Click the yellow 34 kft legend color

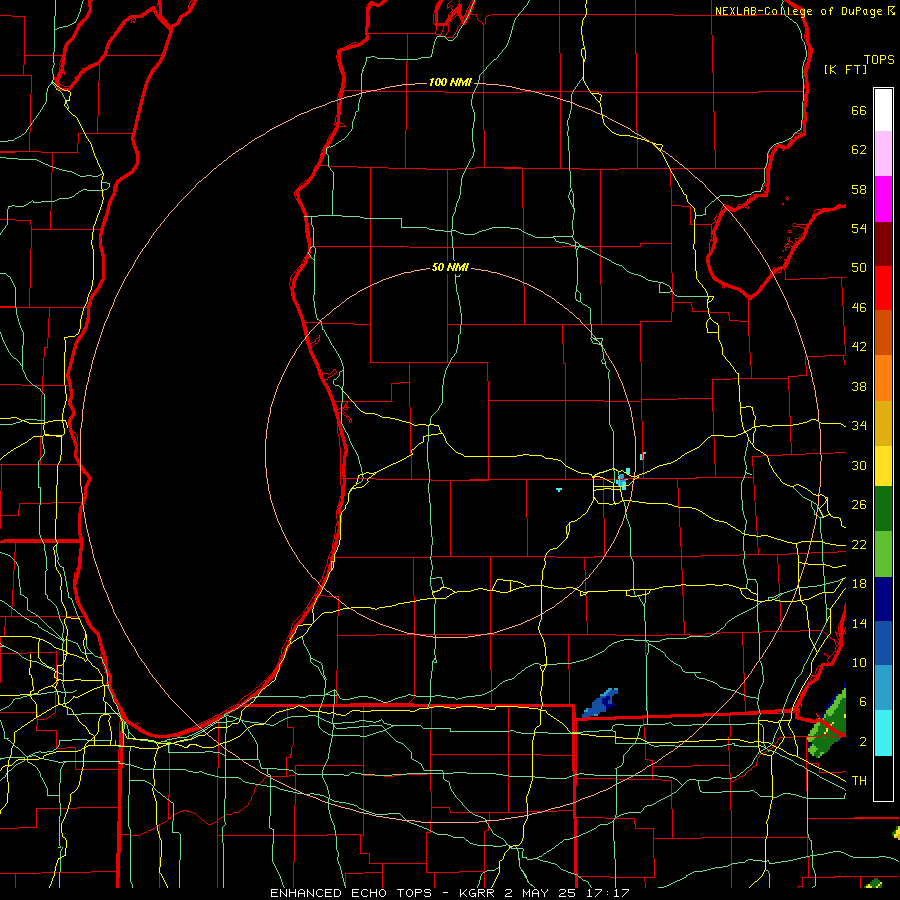[883, 465]
